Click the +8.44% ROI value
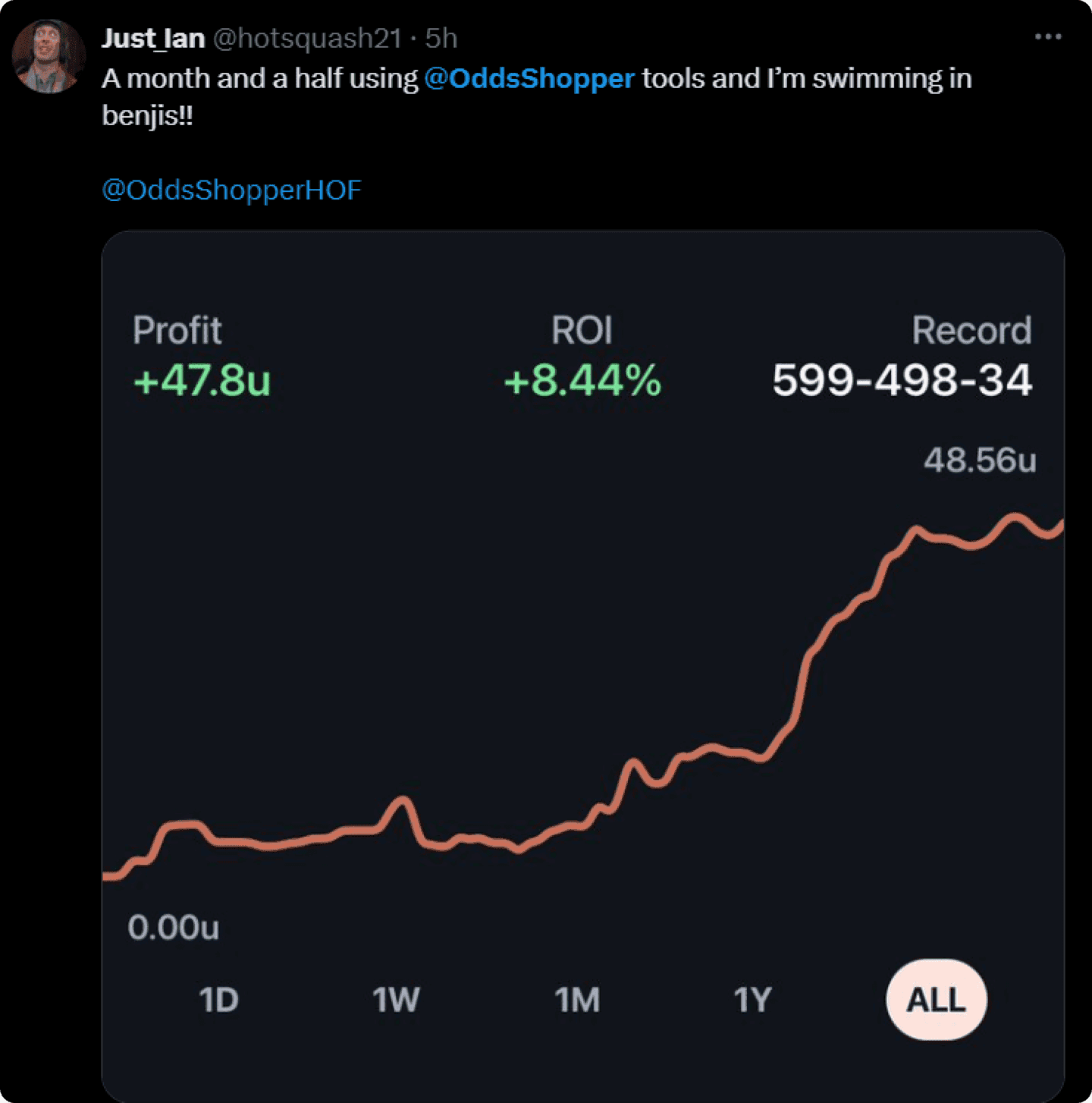The width and height of the screenshot is (1092, 1103). pyautogui.click(x=582, y=380)
